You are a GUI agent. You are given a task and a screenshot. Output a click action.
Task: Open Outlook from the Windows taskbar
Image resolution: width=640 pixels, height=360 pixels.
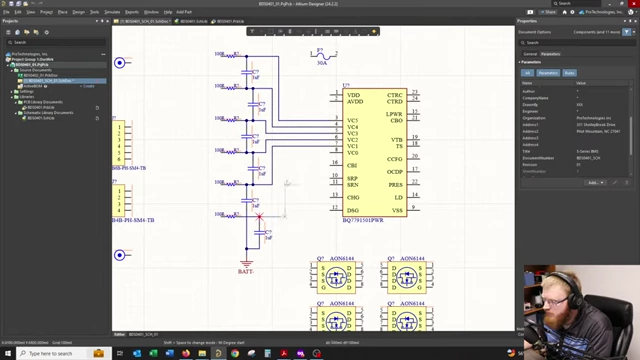pyautogui.click(x=137, y=353)
